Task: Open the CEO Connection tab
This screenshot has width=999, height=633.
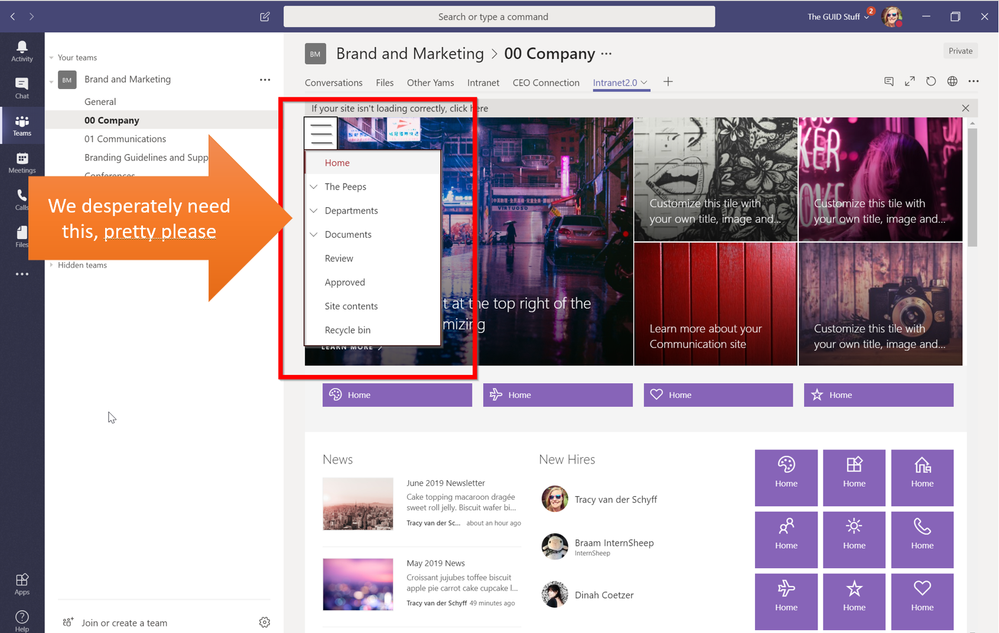Action: tap(546, 82)
